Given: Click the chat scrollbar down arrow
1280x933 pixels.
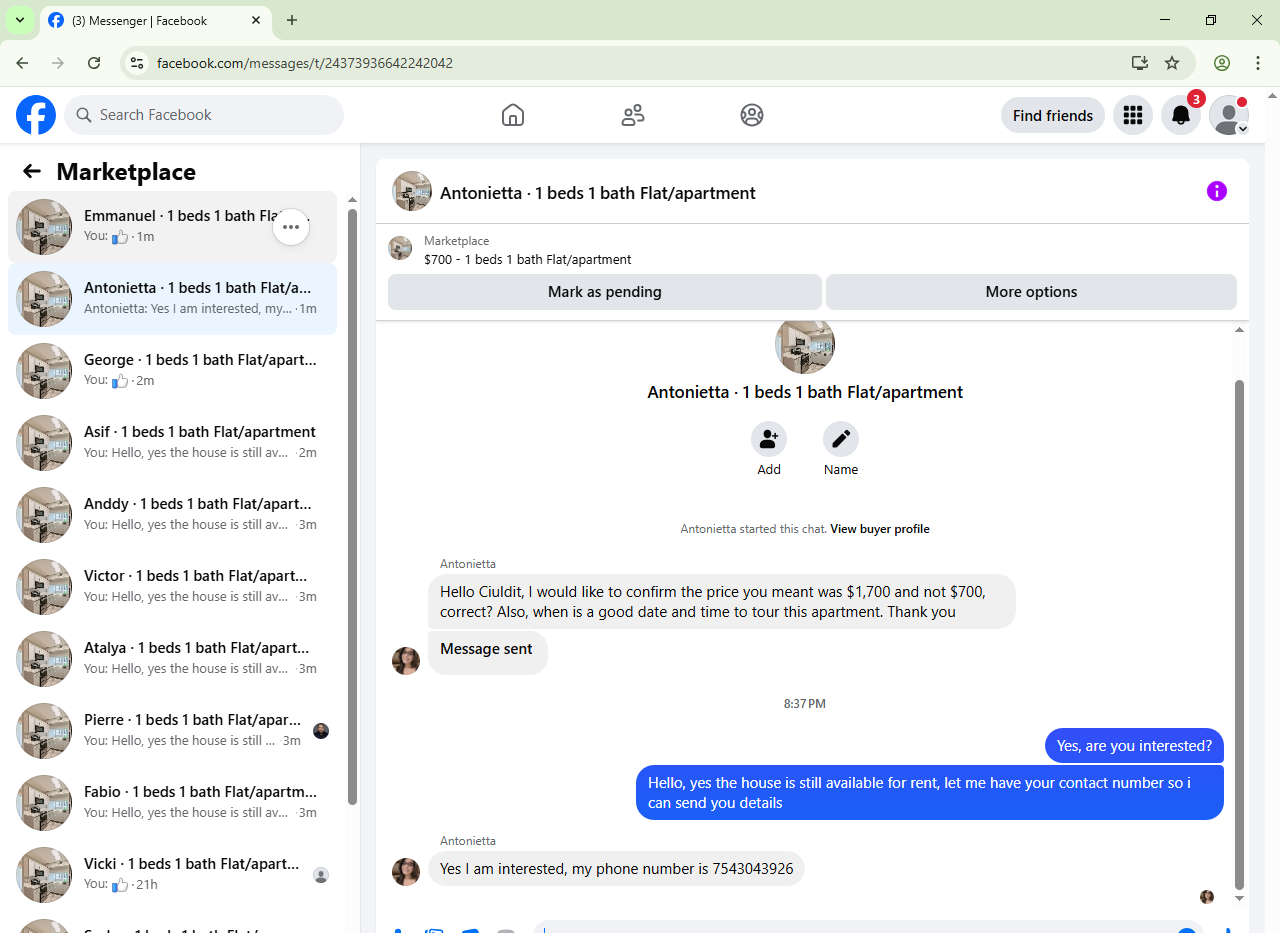Looking at the screenshot, I should 1240,898.
